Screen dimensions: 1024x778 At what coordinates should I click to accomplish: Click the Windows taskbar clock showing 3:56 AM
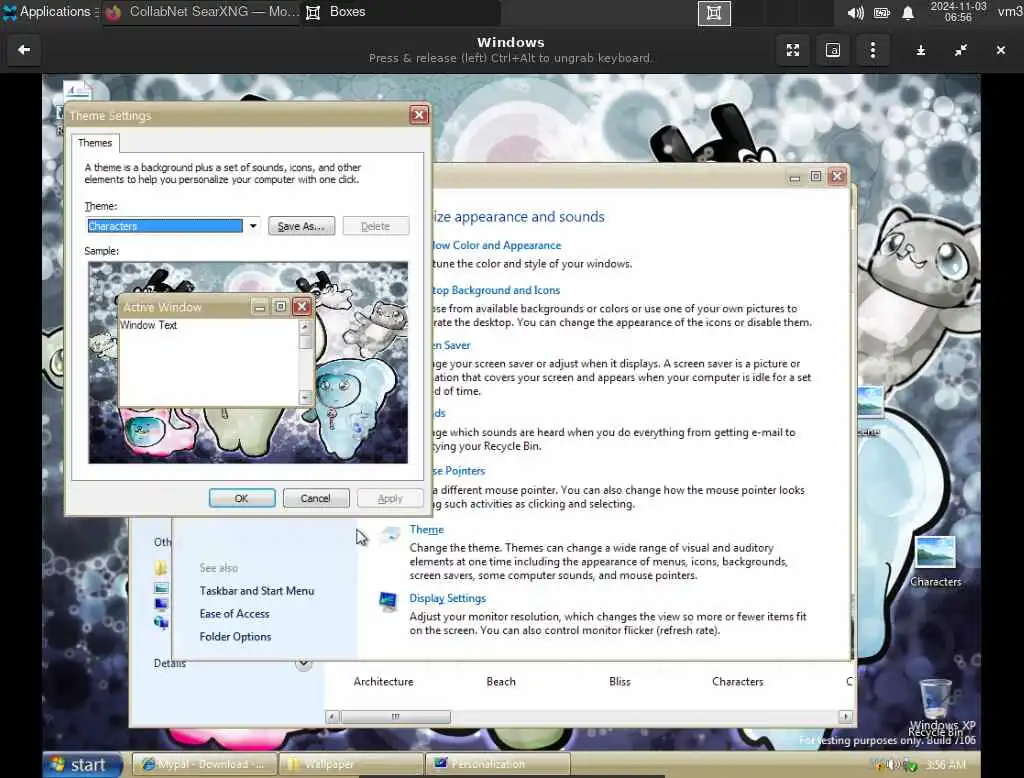pos(945,764)
